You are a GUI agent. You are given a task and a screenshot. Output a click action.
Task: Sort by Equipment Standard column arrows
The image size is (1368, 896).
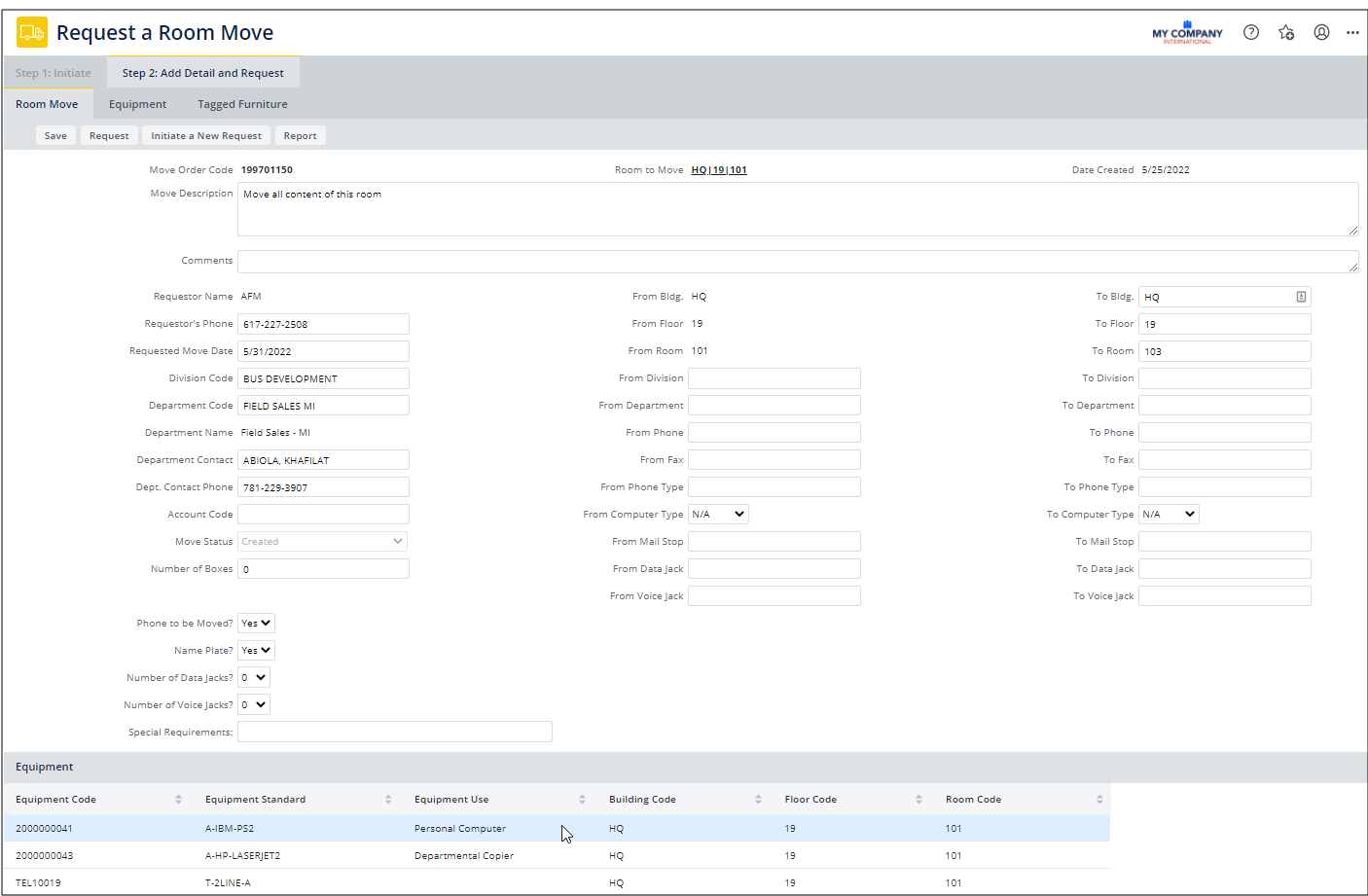click(x=388, y=800)
